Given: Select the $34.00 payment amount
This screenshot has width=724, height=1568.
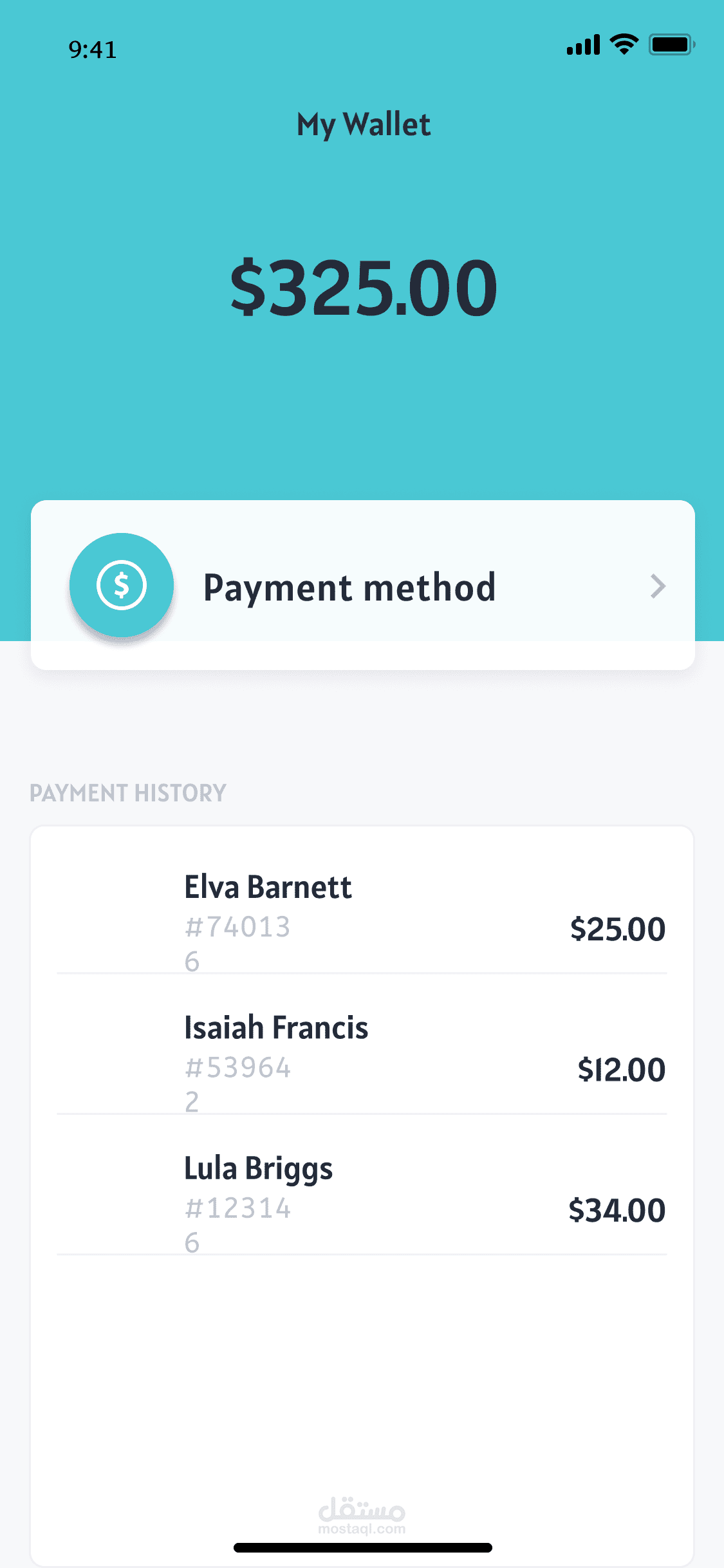Looking at the screenshot, I should pyautogui.click(x=617, y=1210).
